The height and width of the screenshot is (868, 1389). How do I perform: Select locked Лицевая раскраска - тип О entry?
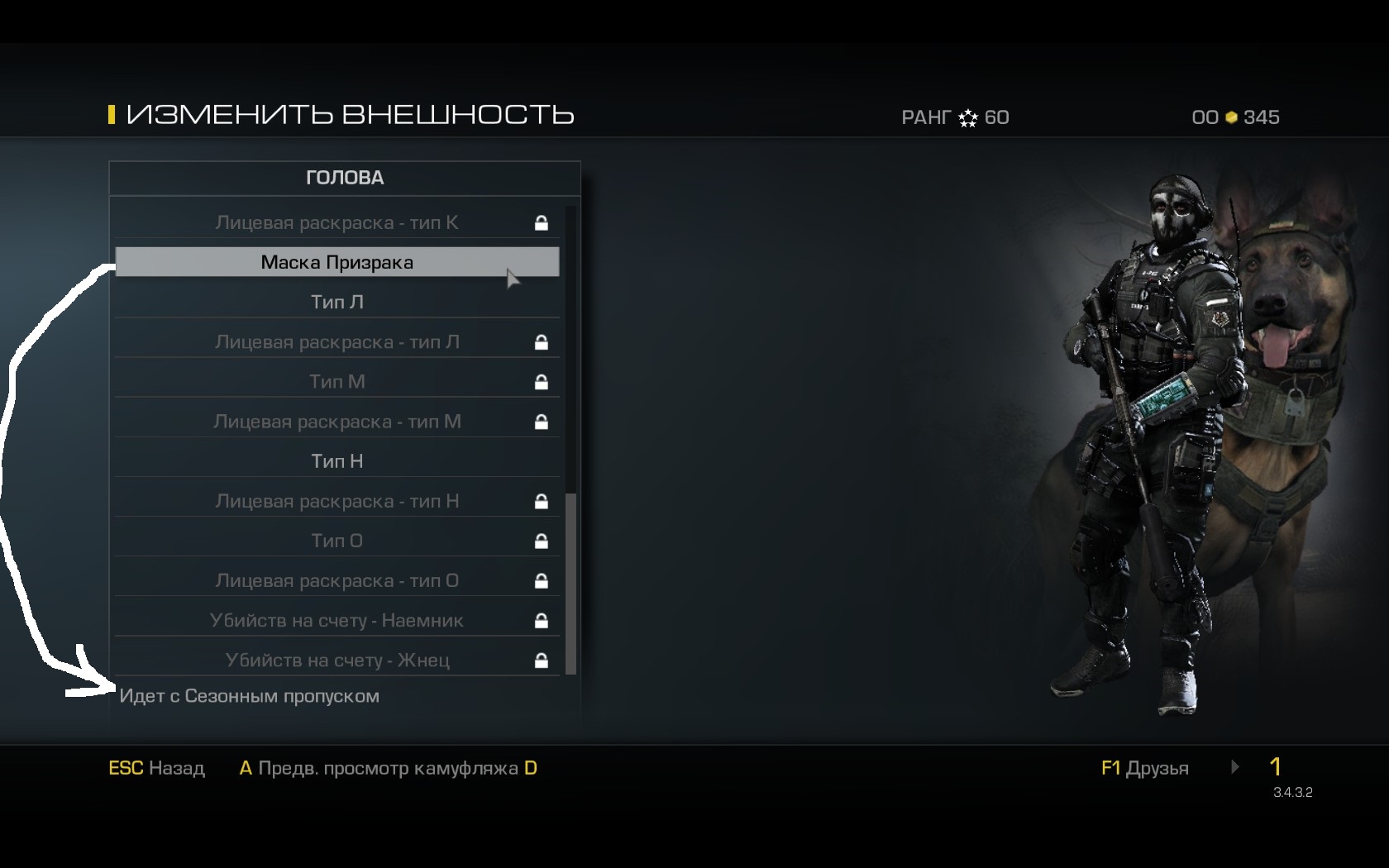click(x=337, y=581)
